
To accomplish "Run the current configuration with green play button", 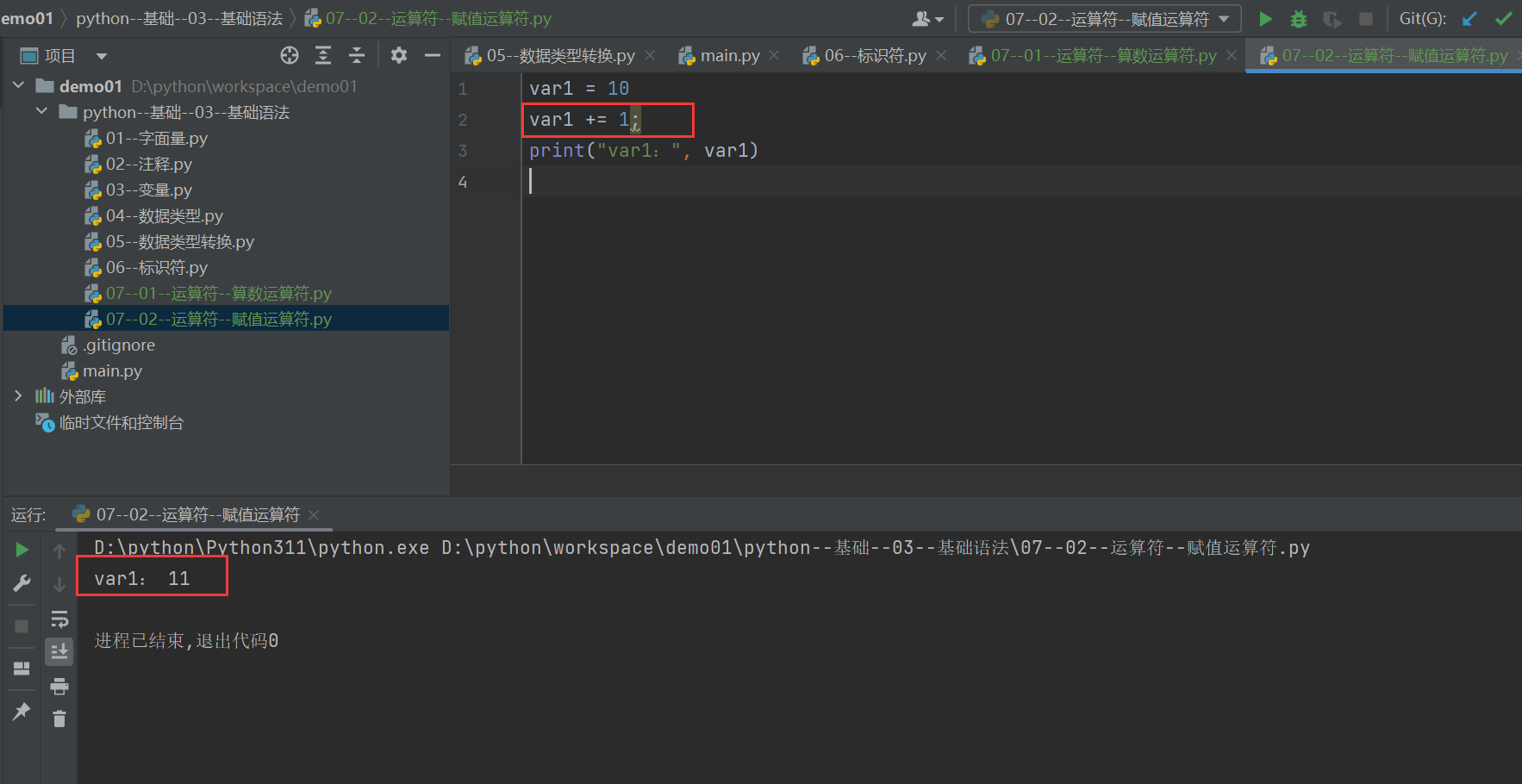I will click(x=1265, y=19).
